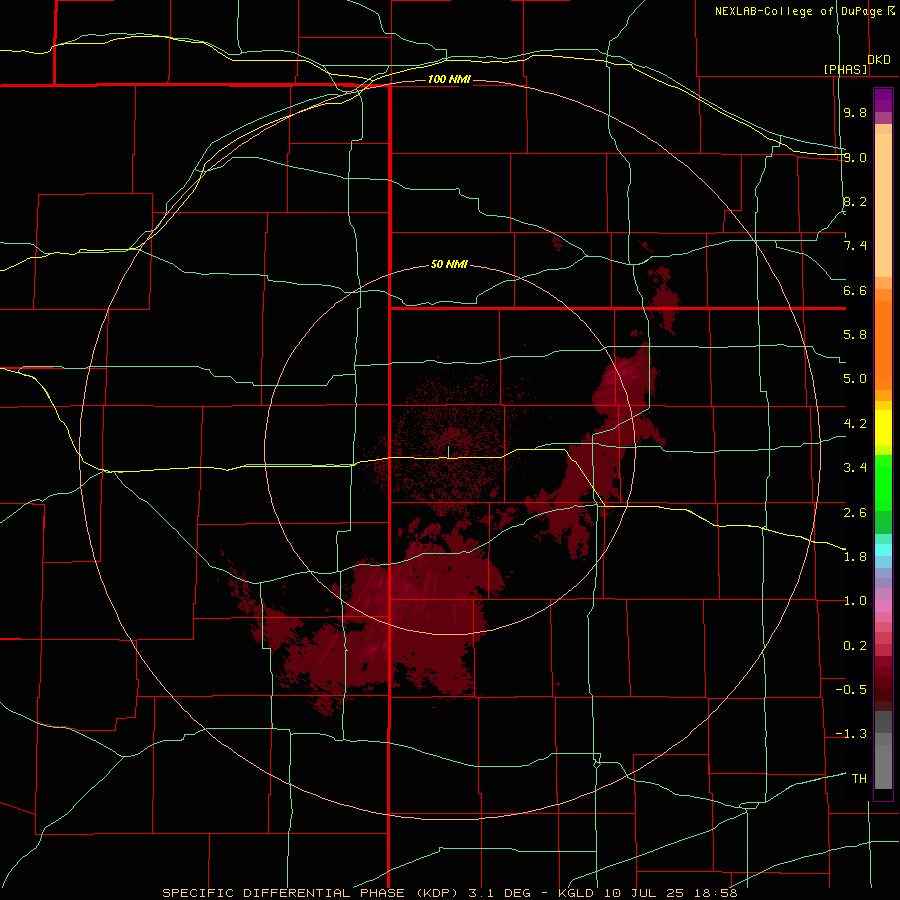Screen dimensions: 900x900
Task: Click the 8.2 legend value
Action: click(855, 201)
